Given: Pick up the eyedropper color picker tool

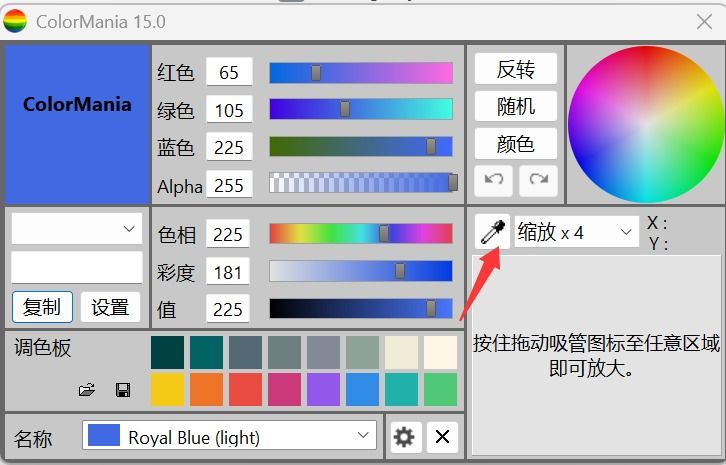Looking at the screenshot, I should click(492, 231).
